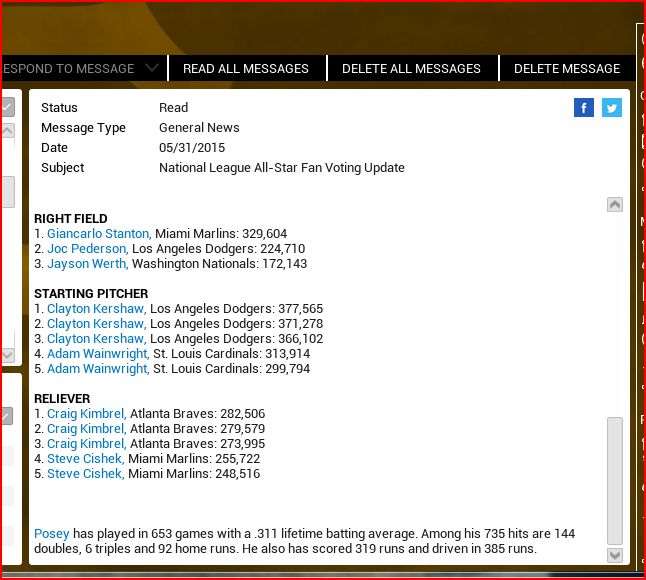Open Clayton Kershaw link with 366,102 votes
646x580 pixels.
click(97, 339)
